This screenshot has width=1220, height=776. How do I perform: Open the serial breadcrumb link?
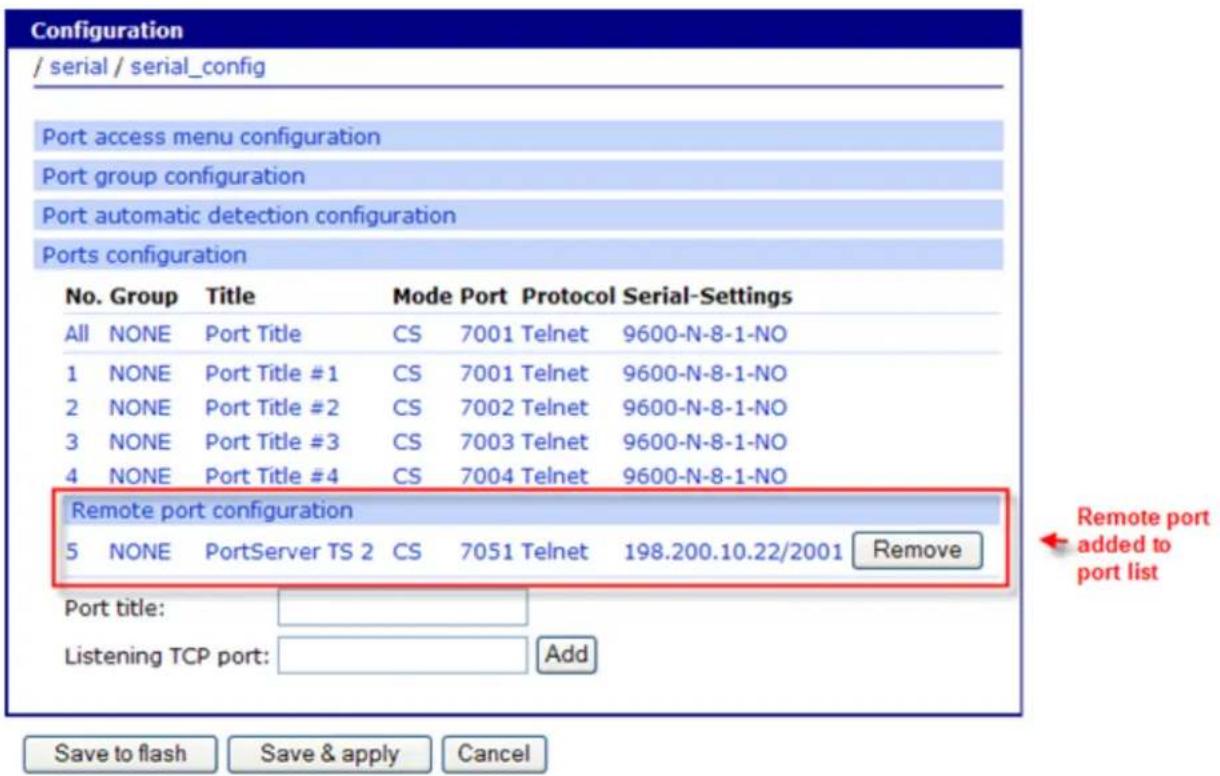78,69
